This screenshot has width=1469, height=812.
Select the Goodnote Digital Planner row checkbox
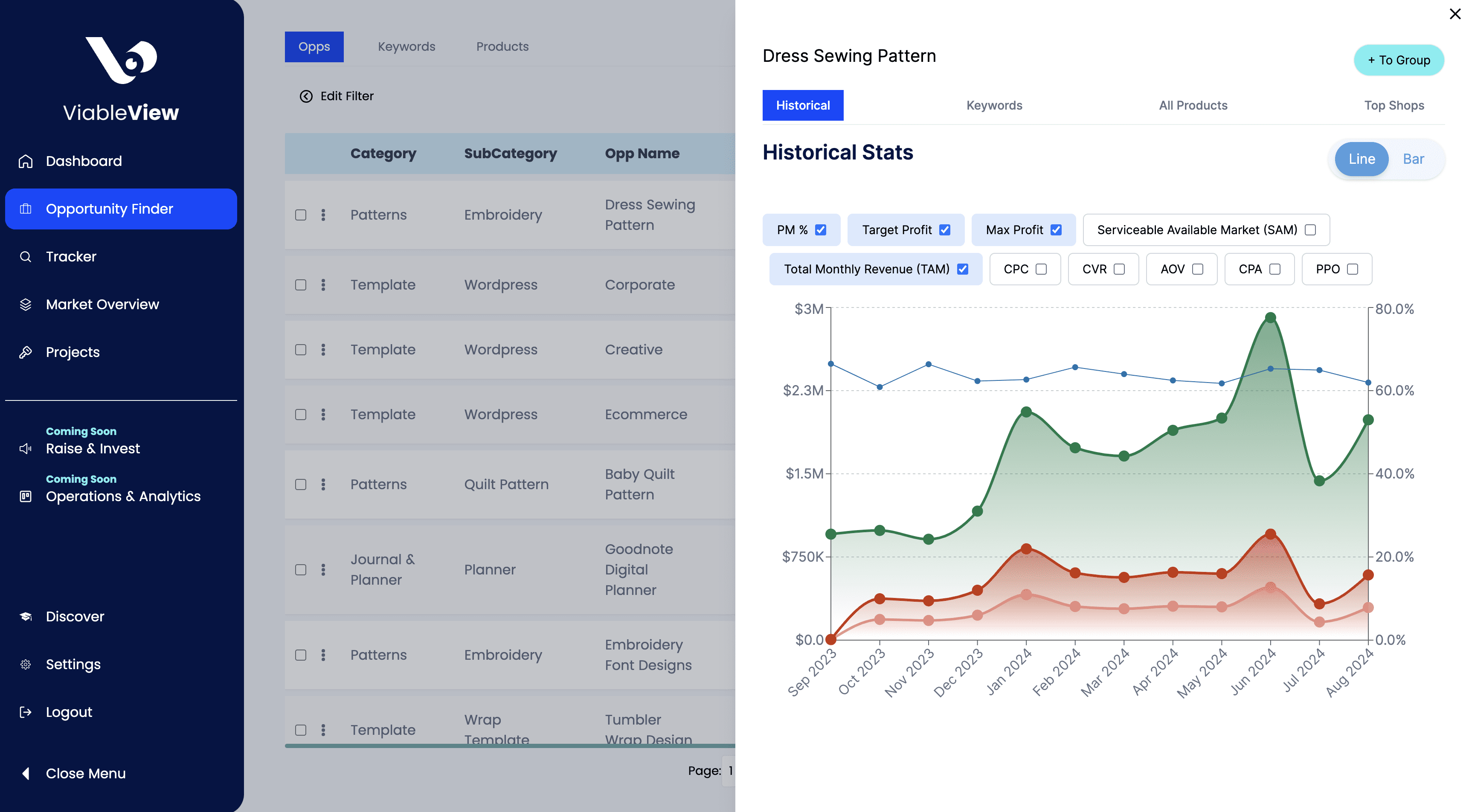(301, 570)
